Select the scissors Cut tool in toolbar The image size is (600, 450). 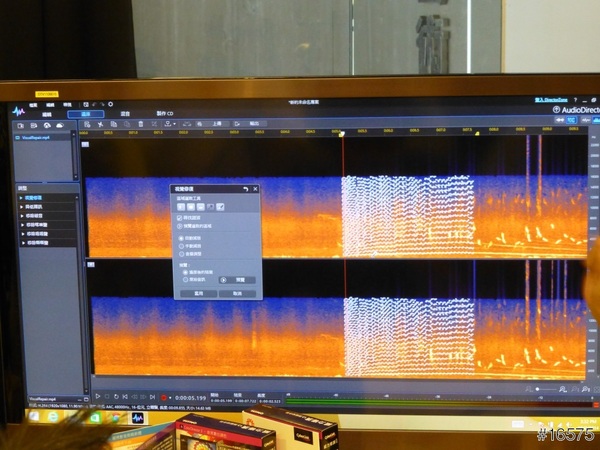coord(100,124)
